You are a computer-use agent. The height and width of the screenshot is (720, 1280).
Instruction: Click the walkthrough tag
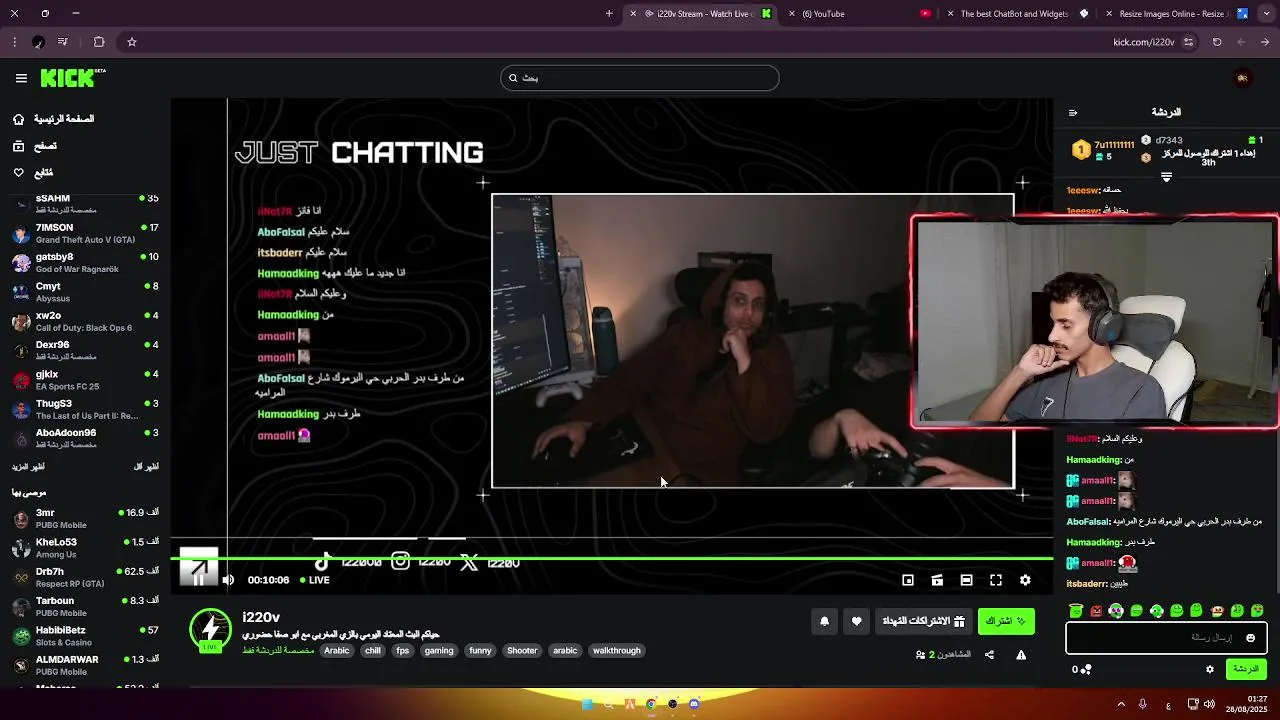[x=616, y=650]
